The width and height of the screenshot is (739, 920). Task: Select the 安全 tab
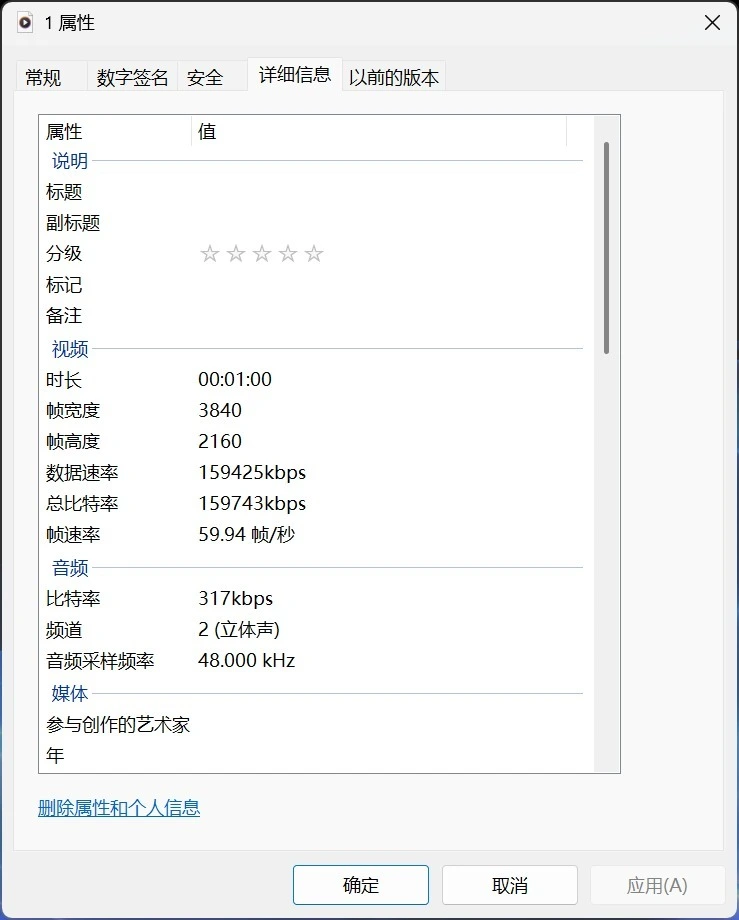click(x=205, y=78)
